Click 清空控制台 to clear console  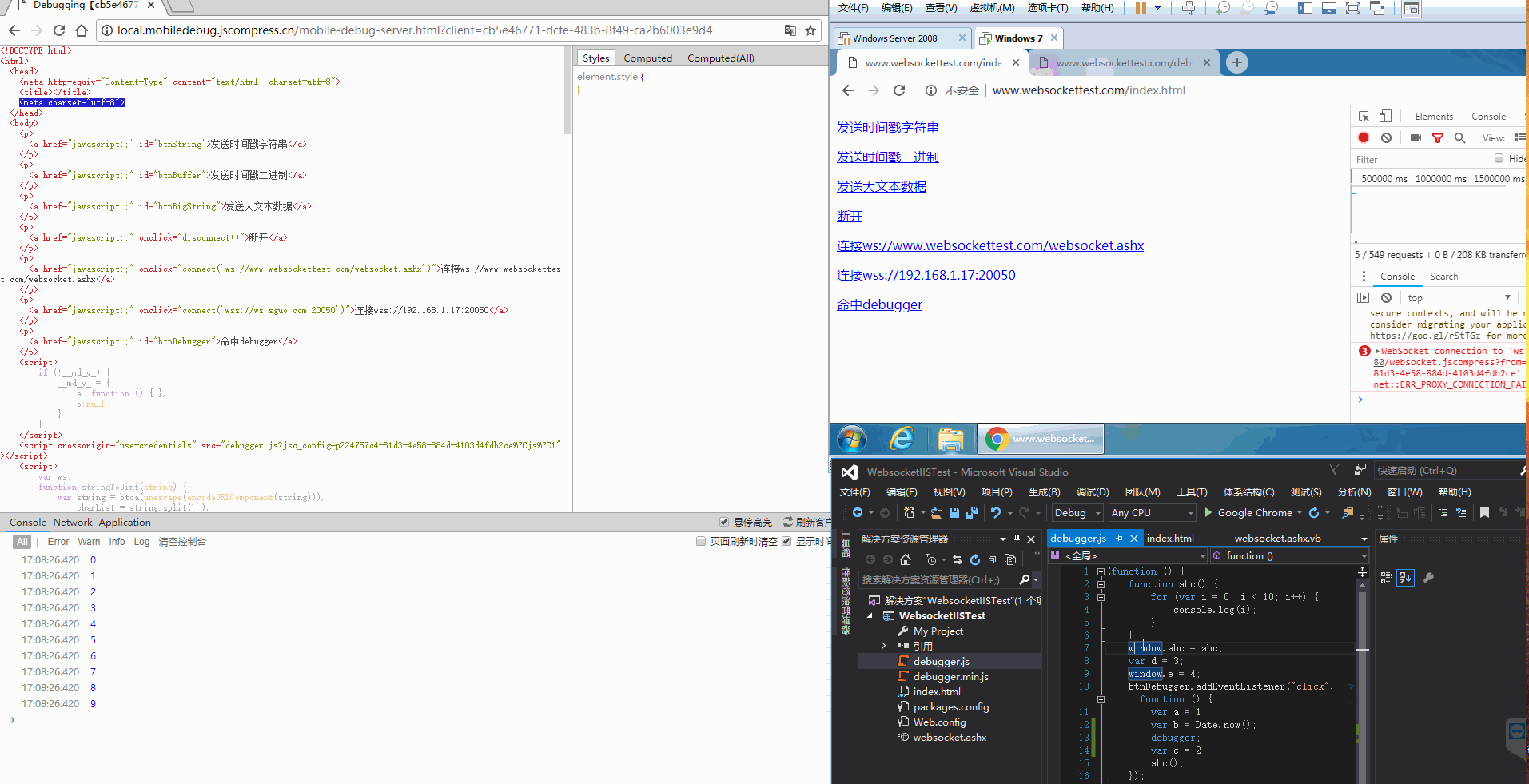pos(182,541)
